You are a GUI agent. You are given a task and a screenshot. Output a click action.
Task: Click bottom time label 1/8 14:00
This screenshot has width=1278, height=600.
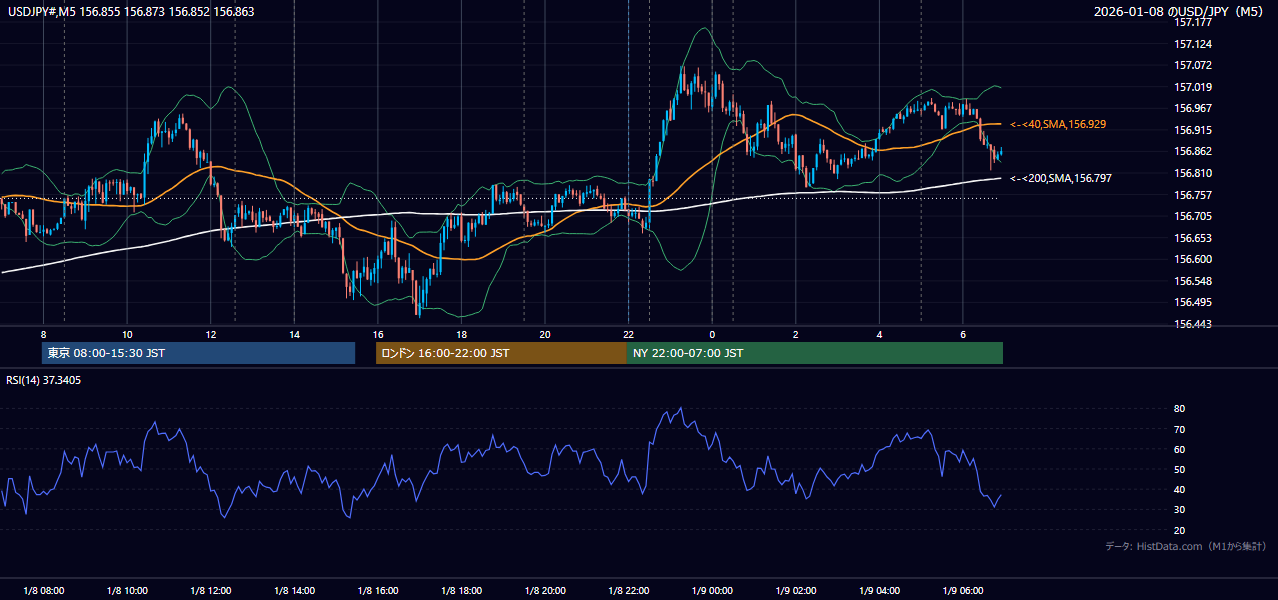[294, 590]
